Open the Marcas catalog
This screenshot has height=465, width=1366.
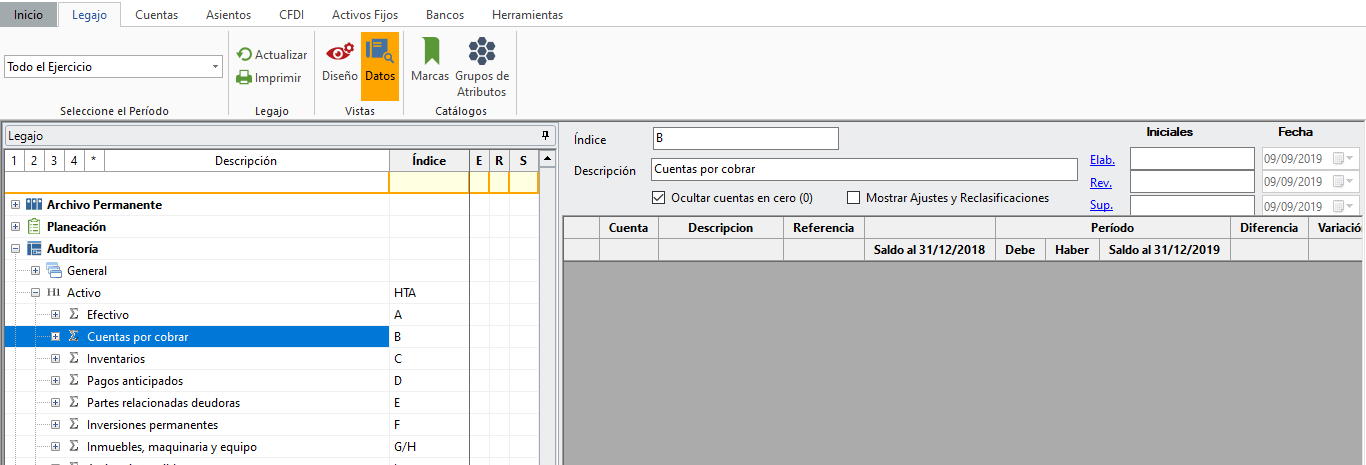pyautogui.click(x=430, y=61)
